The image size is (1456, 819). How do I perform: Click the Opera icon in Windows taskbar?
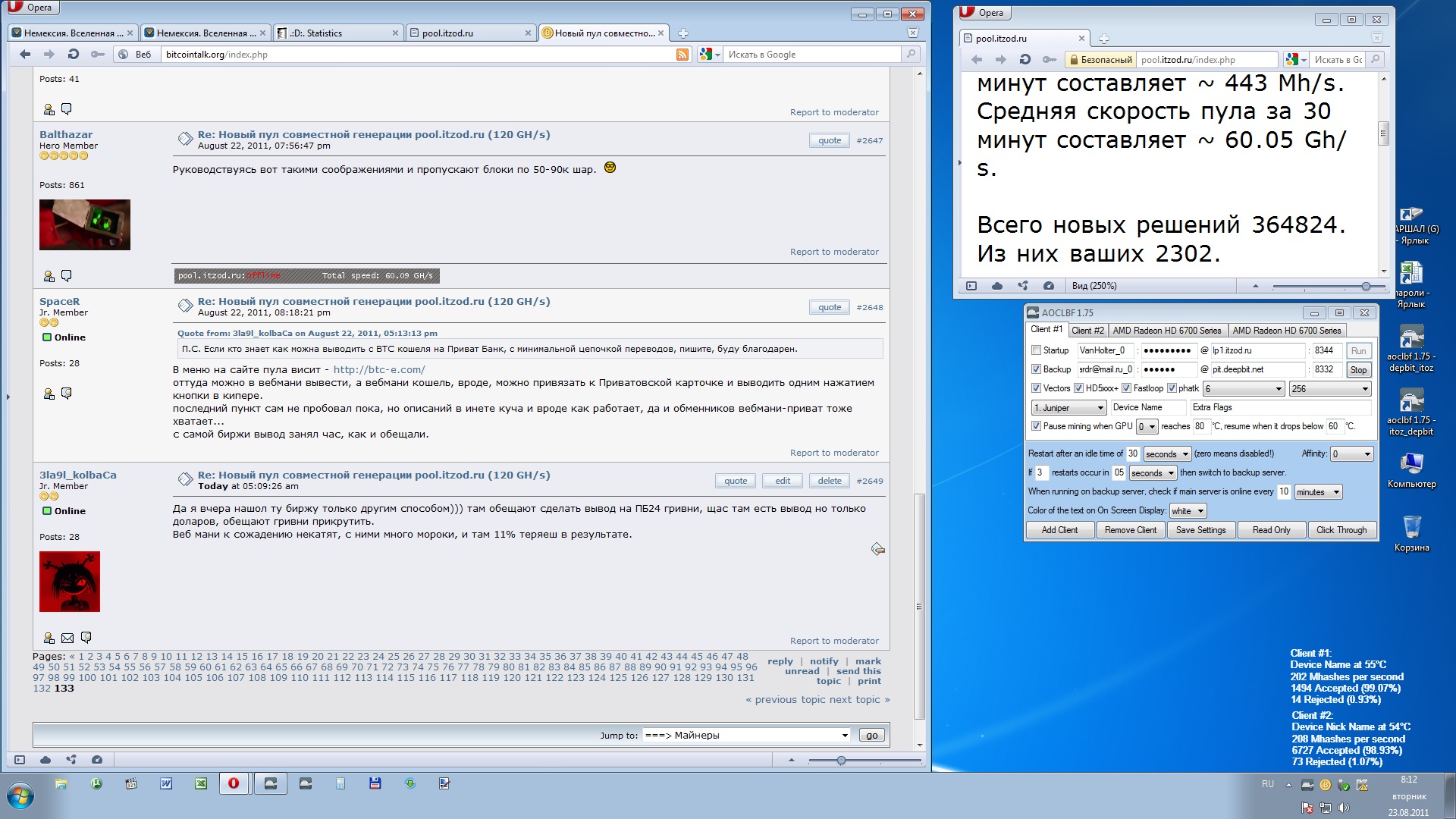pyautogui.click(x=234, y=783)
